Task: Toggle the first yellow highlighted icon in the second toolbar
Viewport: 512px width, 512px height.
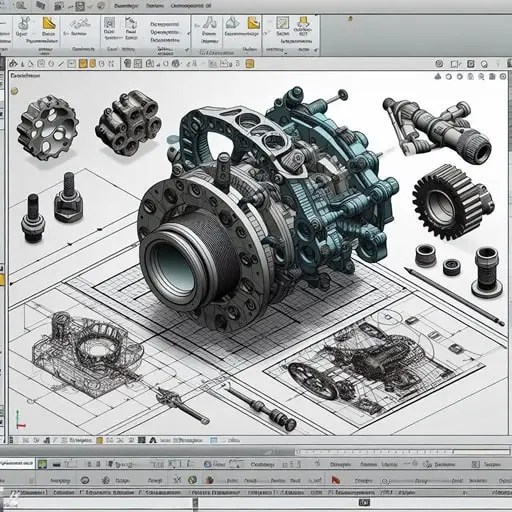Action: 83,63
